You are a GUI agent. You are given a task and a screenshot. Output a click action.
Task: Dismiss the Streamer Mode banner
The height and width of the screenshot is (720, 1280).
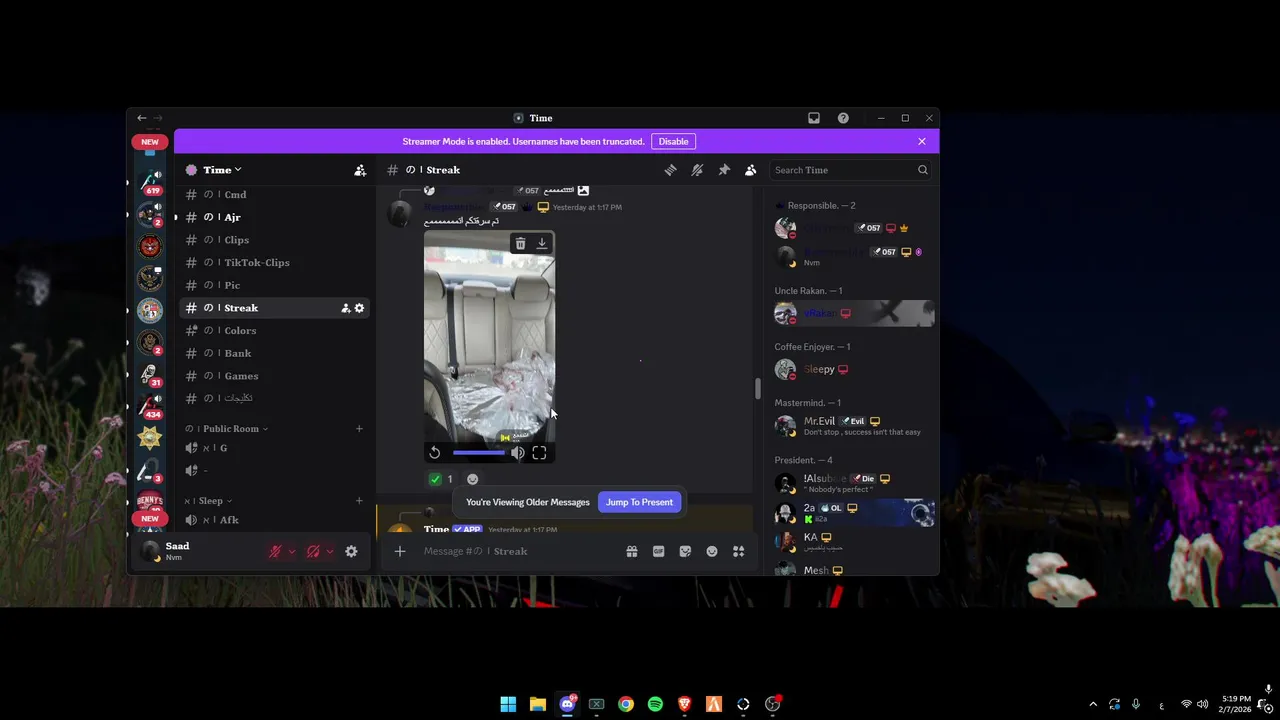tap(922, 142)
